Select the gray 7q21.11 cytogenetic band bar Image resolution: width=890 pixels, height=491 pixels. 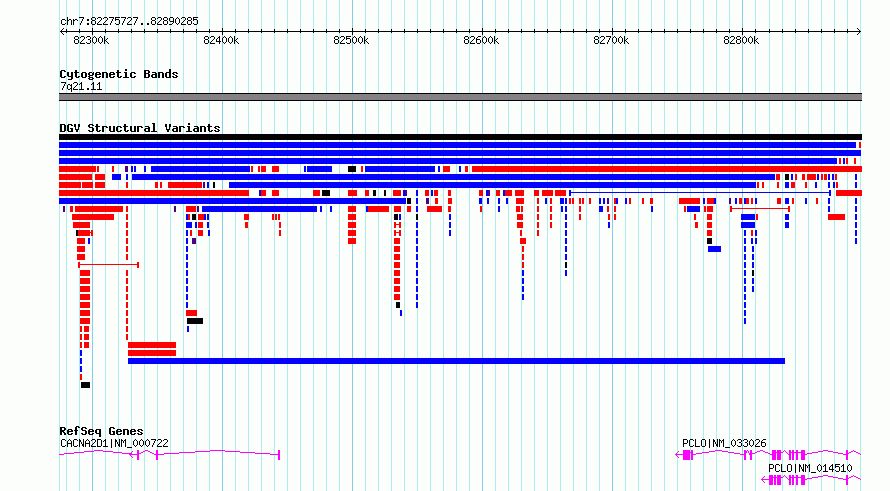[460, 97]
